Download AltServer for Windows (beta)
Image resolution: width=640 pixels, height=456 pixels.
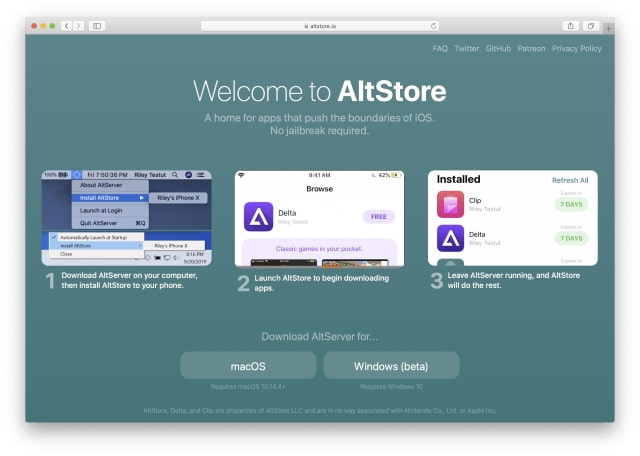(x=391, y=366)
